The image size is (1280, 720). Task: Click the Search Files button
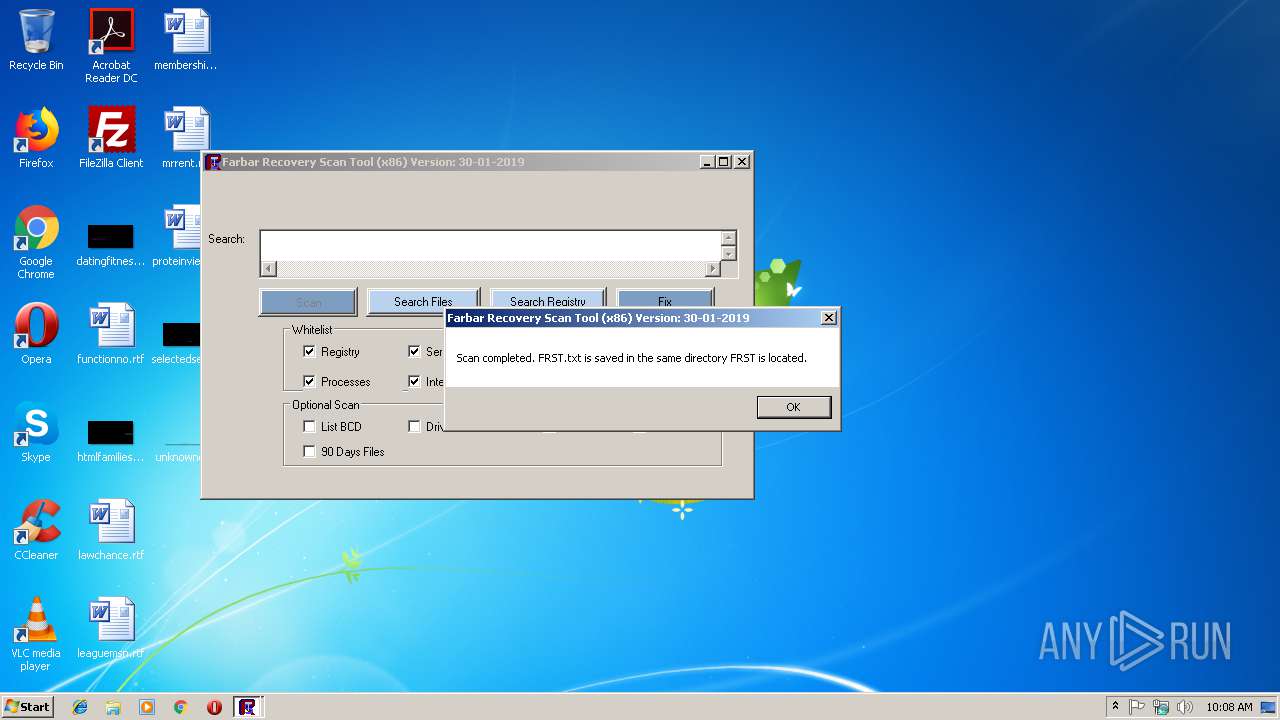pyautogui.click(x=423, y=301)
